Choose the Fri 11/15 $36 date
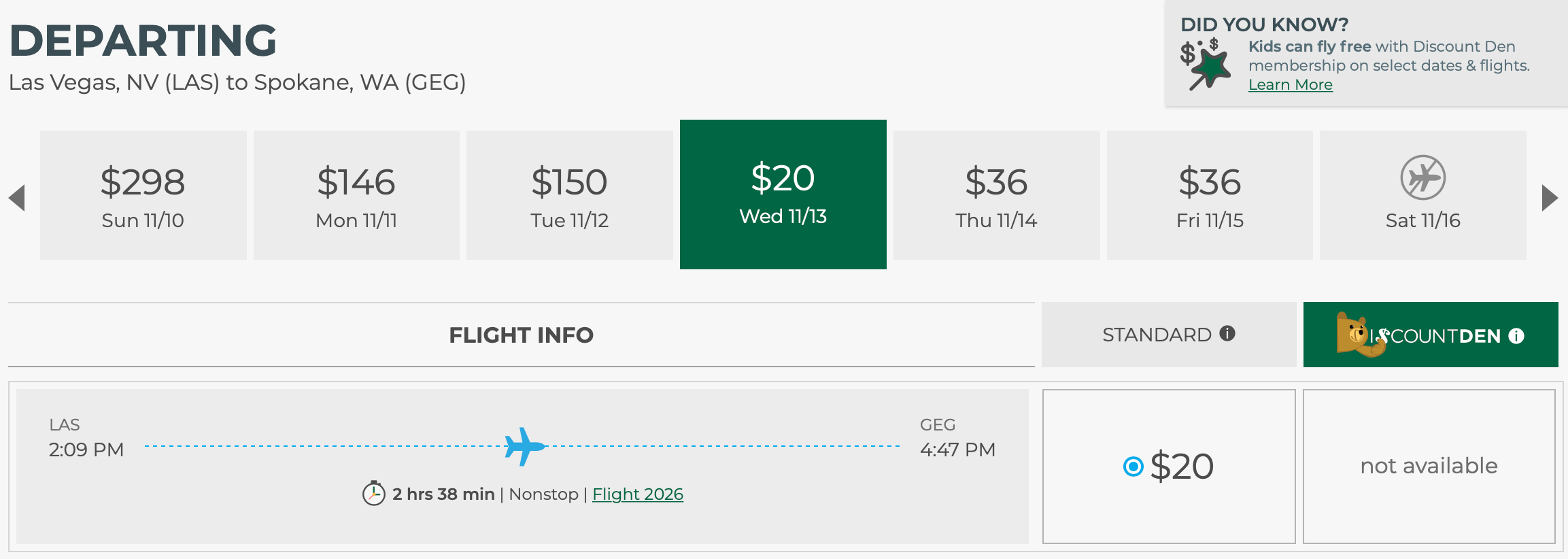This screenshot has height=559, width=1568. tap(1210, 195)
